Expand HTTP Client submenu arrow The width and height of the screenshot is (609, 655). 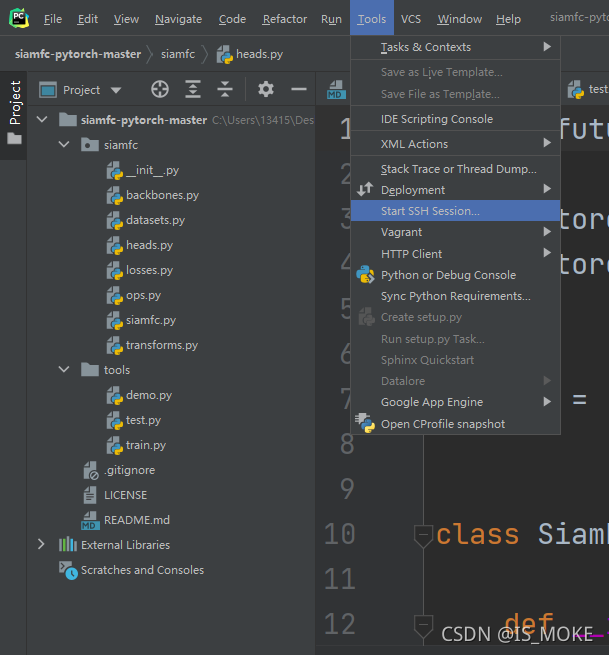tap(547, 253)
